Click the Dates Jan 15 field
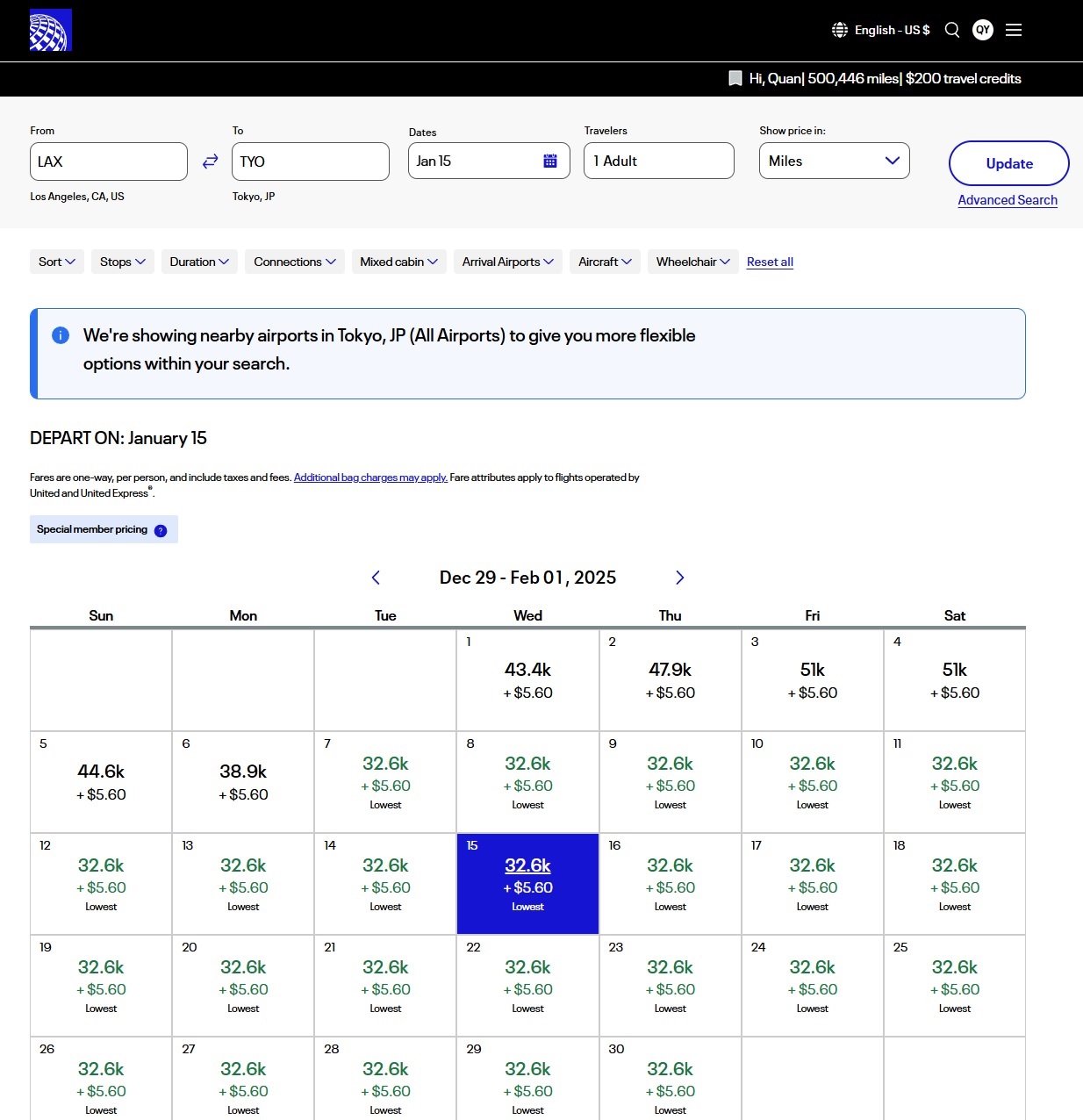This screenshot has width=1083, height=1120. click(489, 161)
